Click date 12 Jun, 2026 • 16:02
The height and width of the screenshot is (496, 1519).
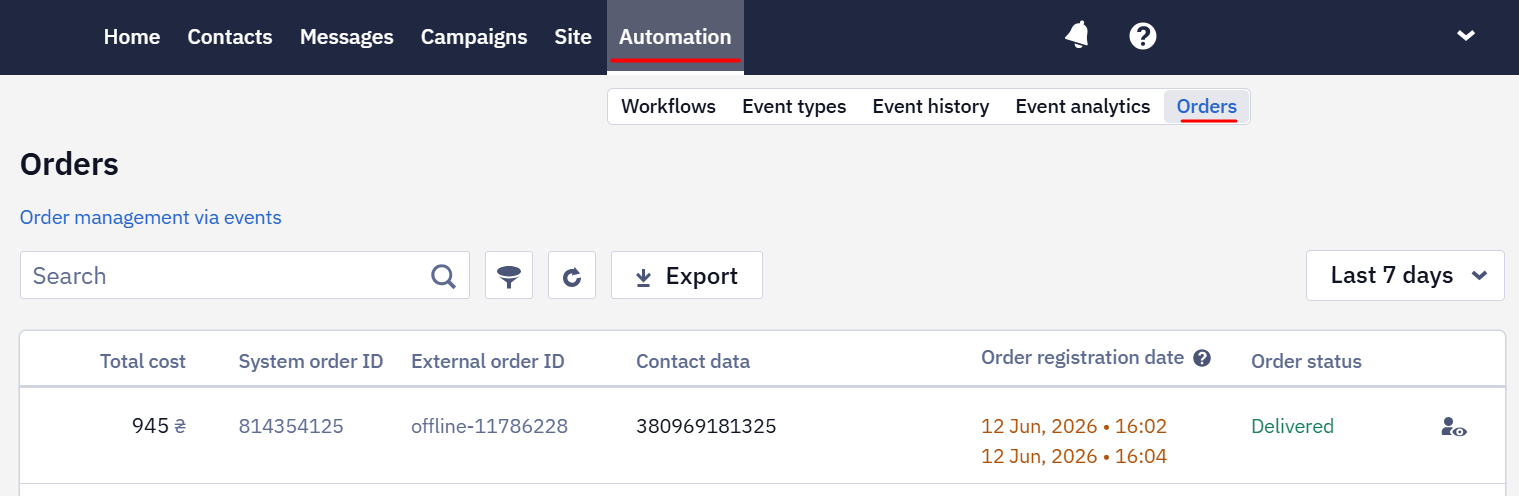[x=1074, y=427]
